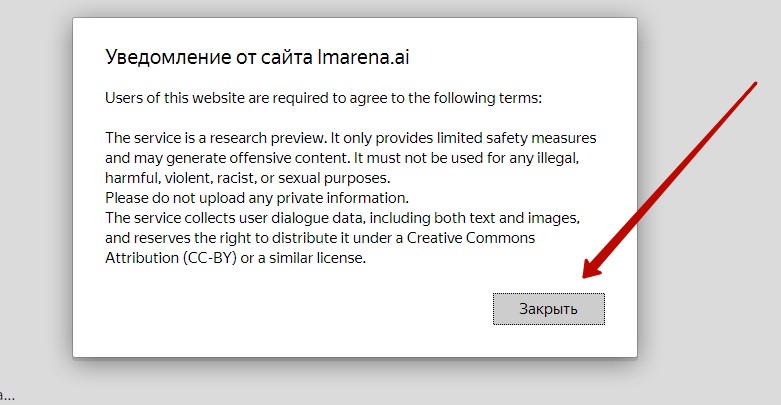The image size is (781, 405).
Task: Click the red arrow's tail at upper right
Action: (x=754, y=85)
